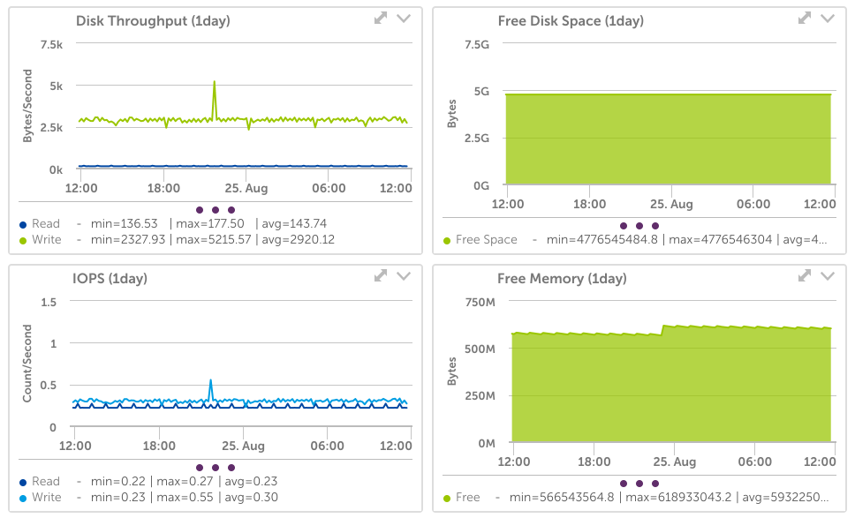
Task: Click the 18:00 label on IOPS chart axis
Action: [x=159, y=446]
